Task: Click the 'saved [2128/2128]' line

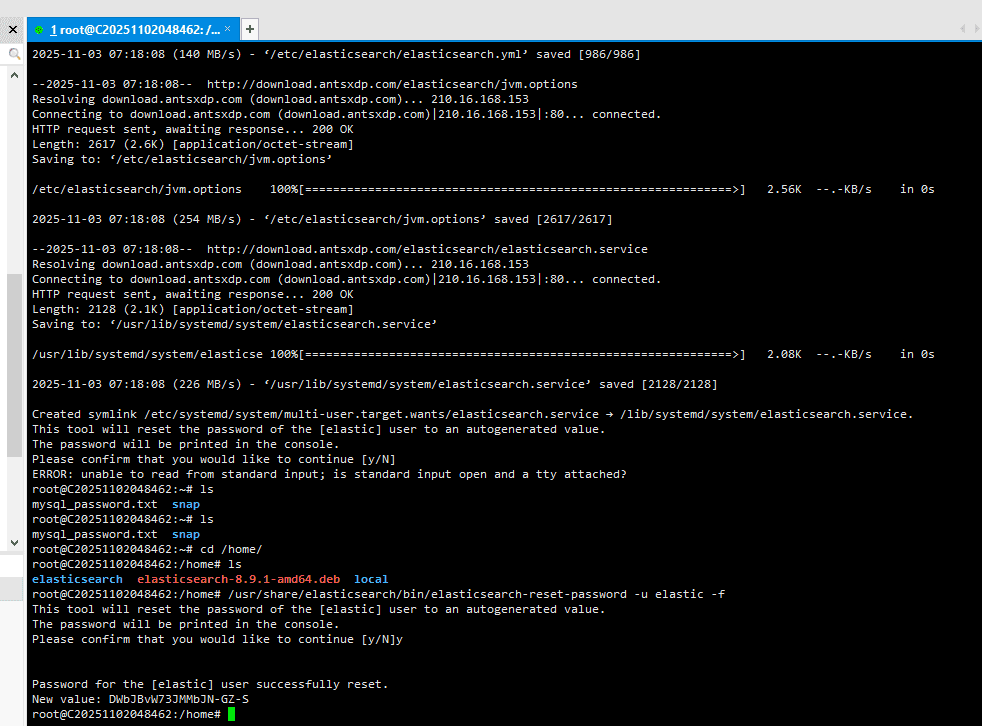Action: [375, 385]
